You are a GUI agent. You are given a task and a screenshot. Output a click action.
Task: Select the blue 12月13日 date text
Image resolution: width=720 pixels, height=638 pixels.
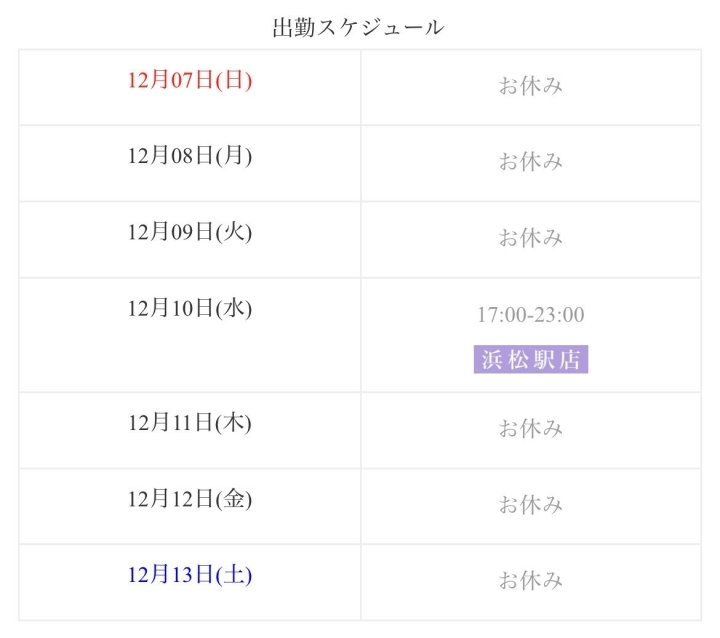[171, 574]
